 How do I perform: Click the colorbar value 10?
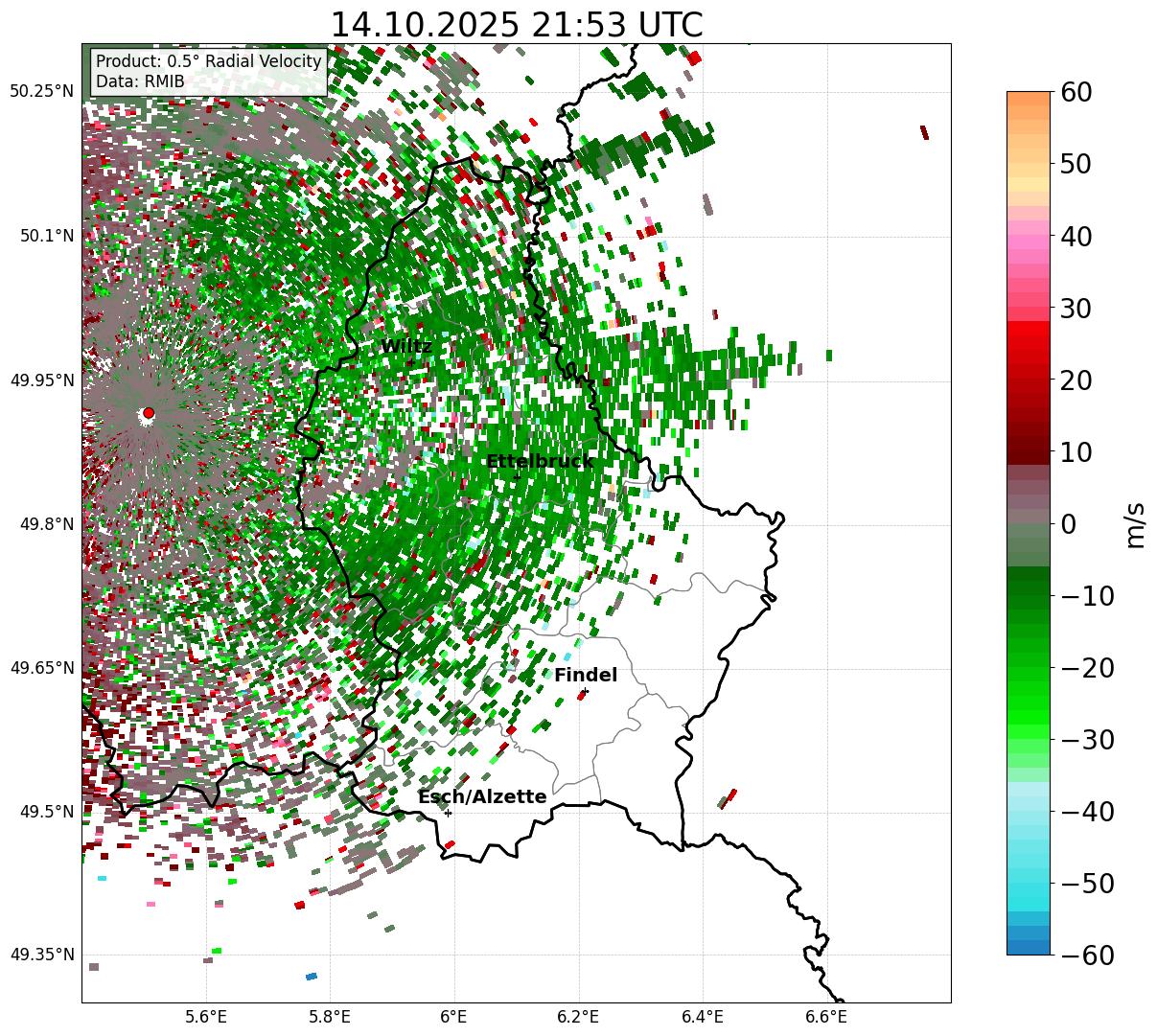click(x=1077, y=451)
